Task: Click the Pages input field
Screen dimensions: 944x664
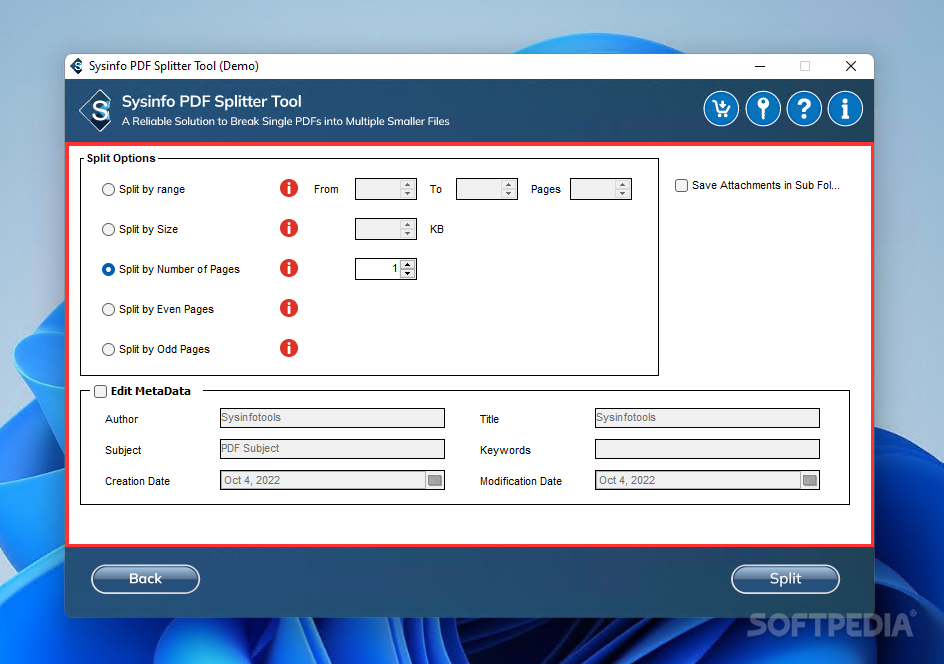Action: 593,189
